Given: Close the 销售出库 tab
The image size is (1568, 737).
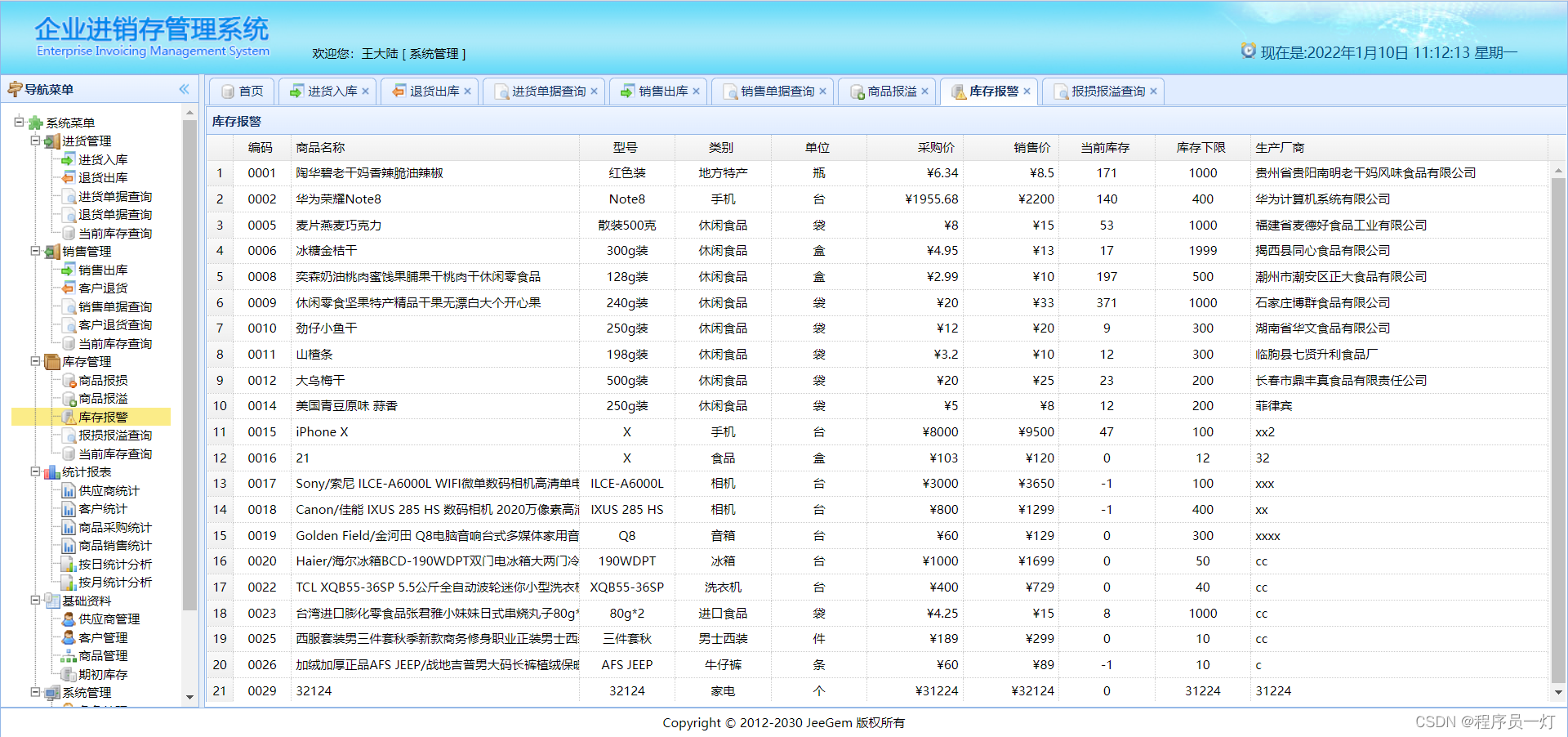Looking at the screenshot, I should point(696,92).
